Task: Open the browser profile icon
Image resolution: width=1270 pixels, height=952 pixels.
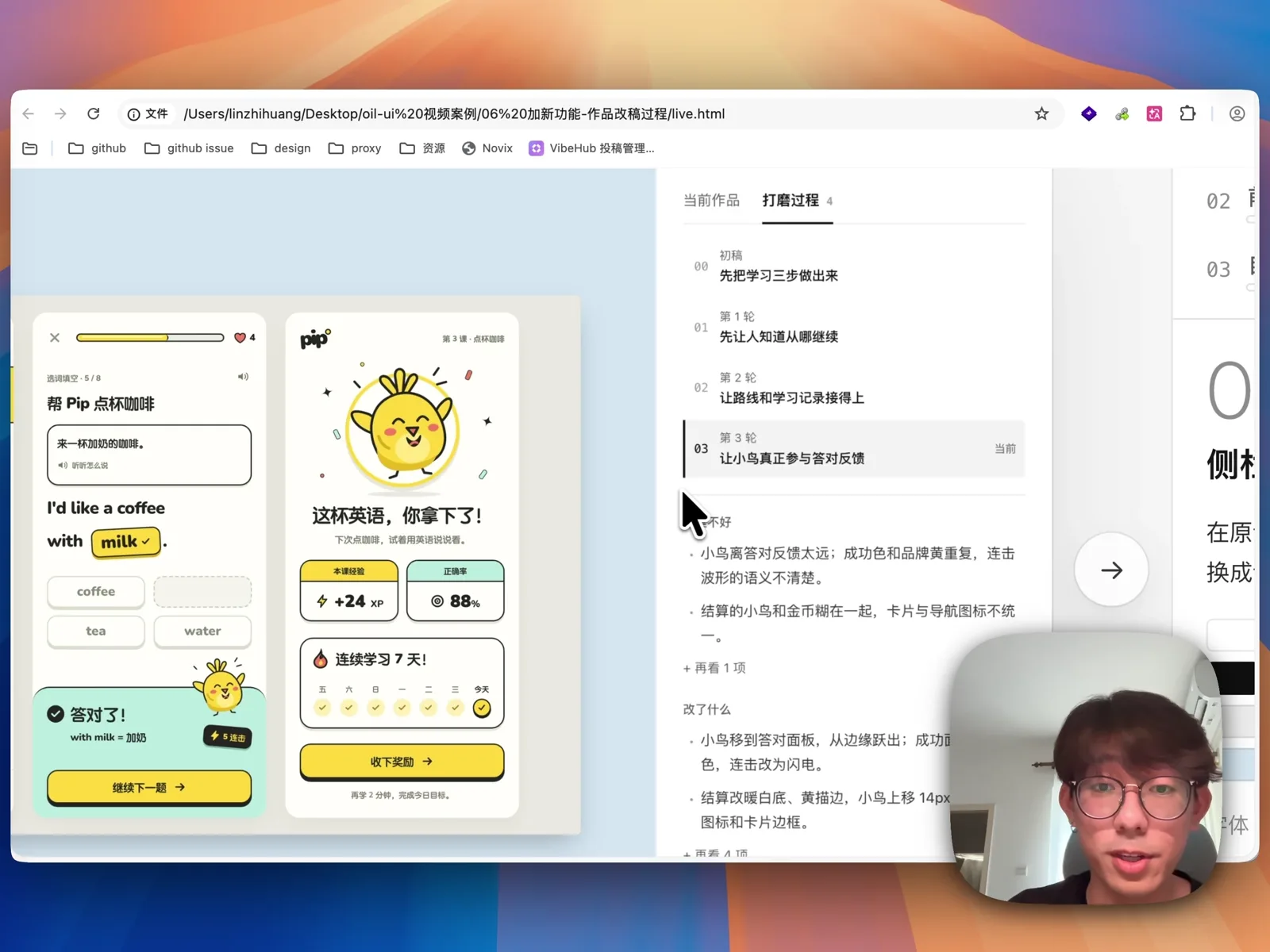Action: [x=1237, y=113]
